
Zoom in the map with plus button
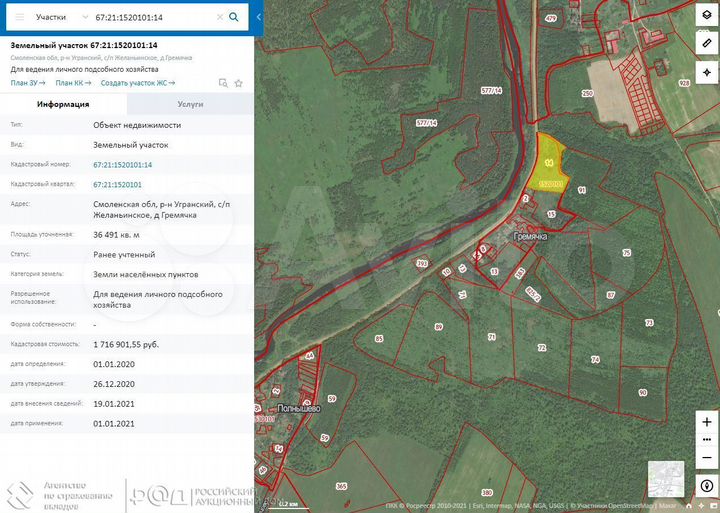point(707,422)
